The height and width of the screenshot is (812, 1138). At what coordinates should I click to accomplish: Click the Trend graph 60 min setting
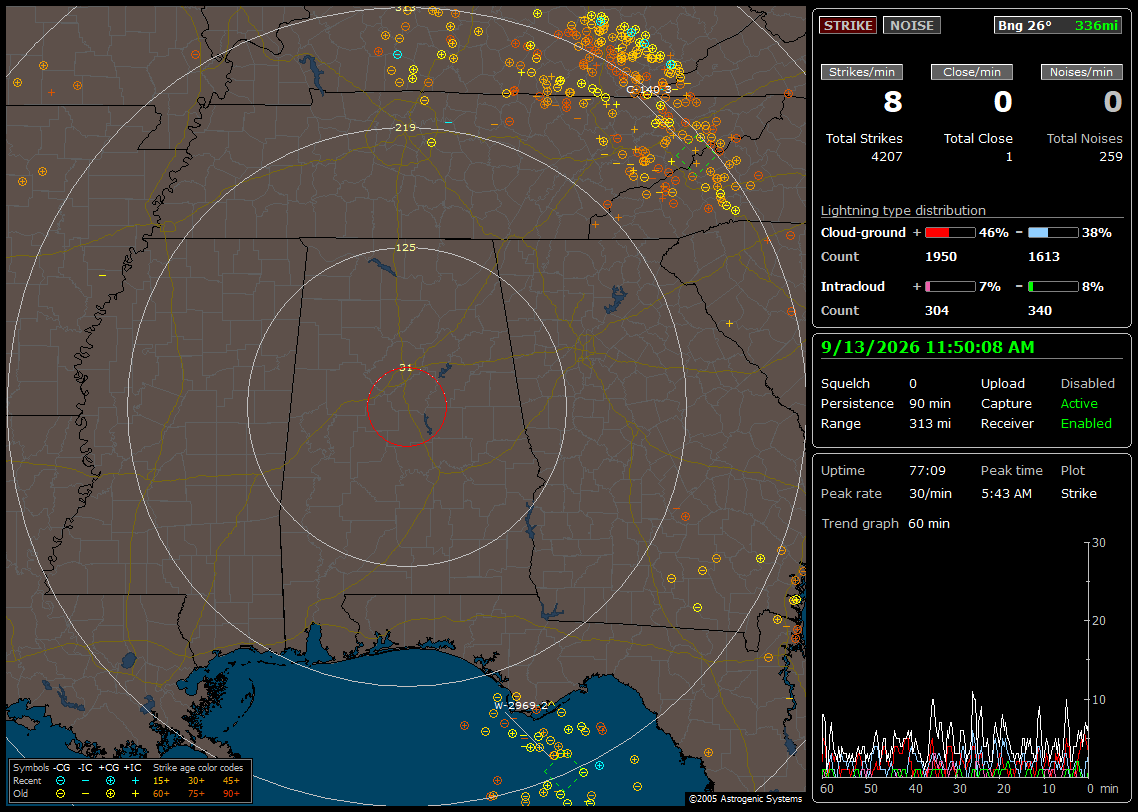885,524
